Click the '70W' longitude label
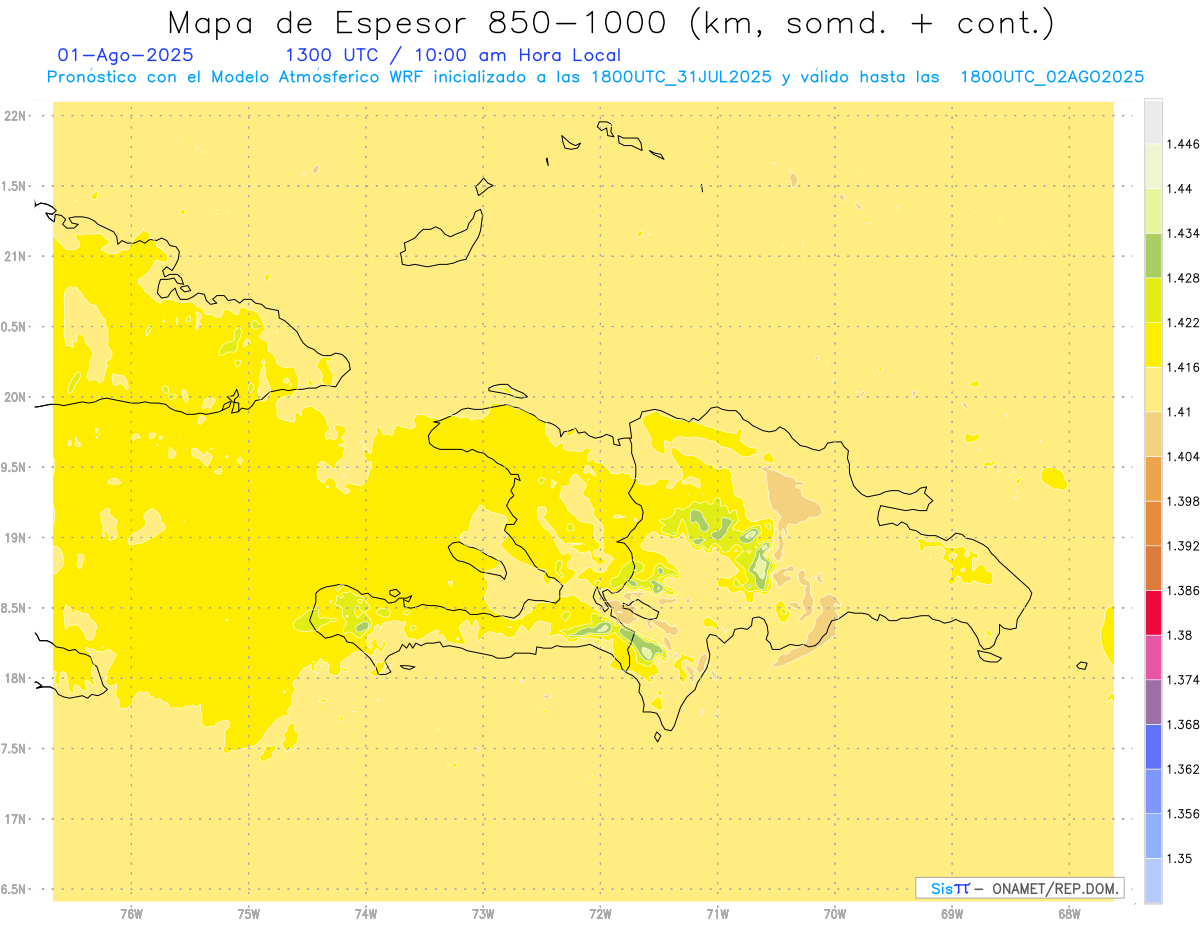 (835, 913)
